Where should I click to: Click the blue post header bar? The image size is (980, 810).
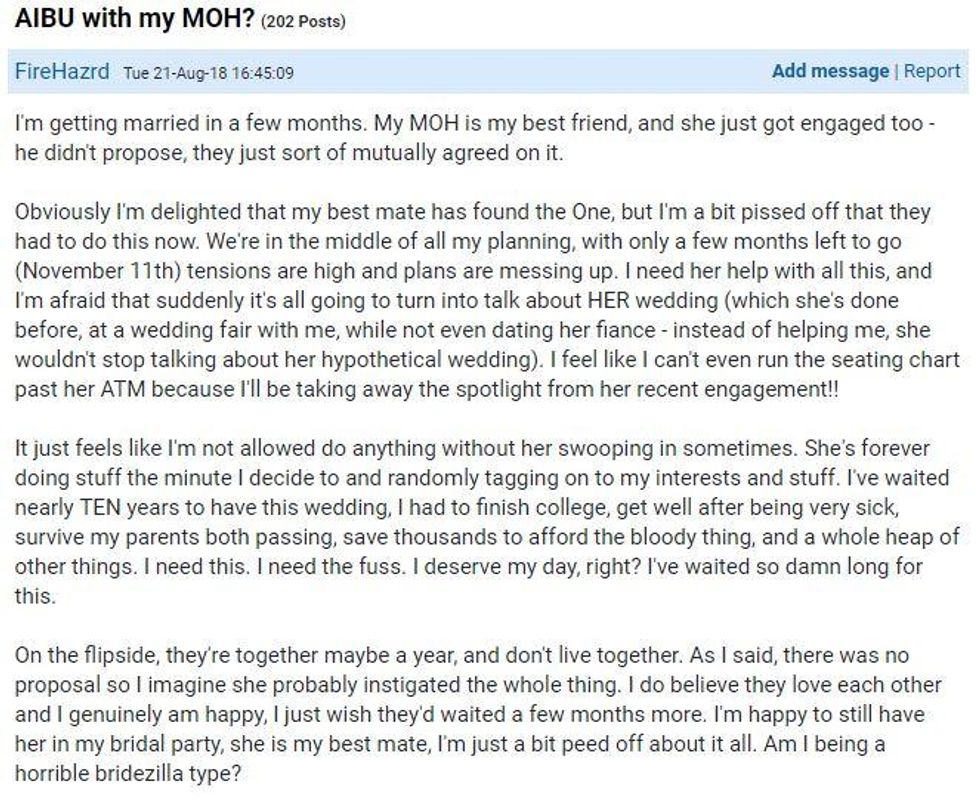coord(488,71)
